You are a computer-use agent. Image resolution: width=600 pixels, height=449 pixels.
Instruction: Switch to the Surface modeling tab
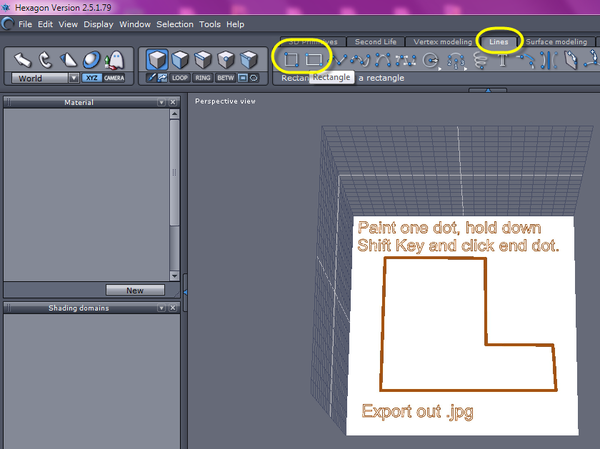coord(556,42)
